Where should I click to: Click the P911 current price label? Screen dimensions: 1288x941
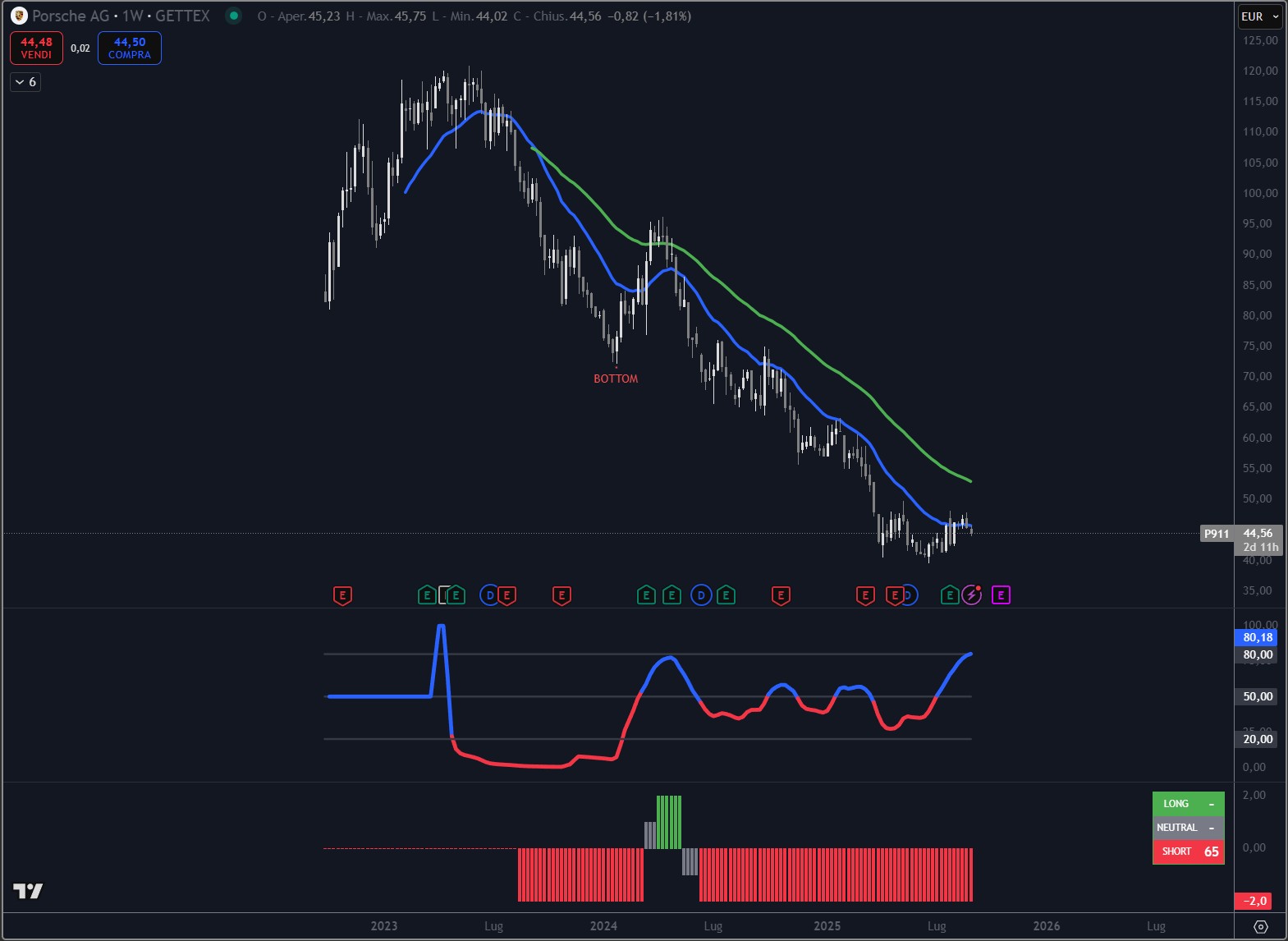(x=1216, y=534)
